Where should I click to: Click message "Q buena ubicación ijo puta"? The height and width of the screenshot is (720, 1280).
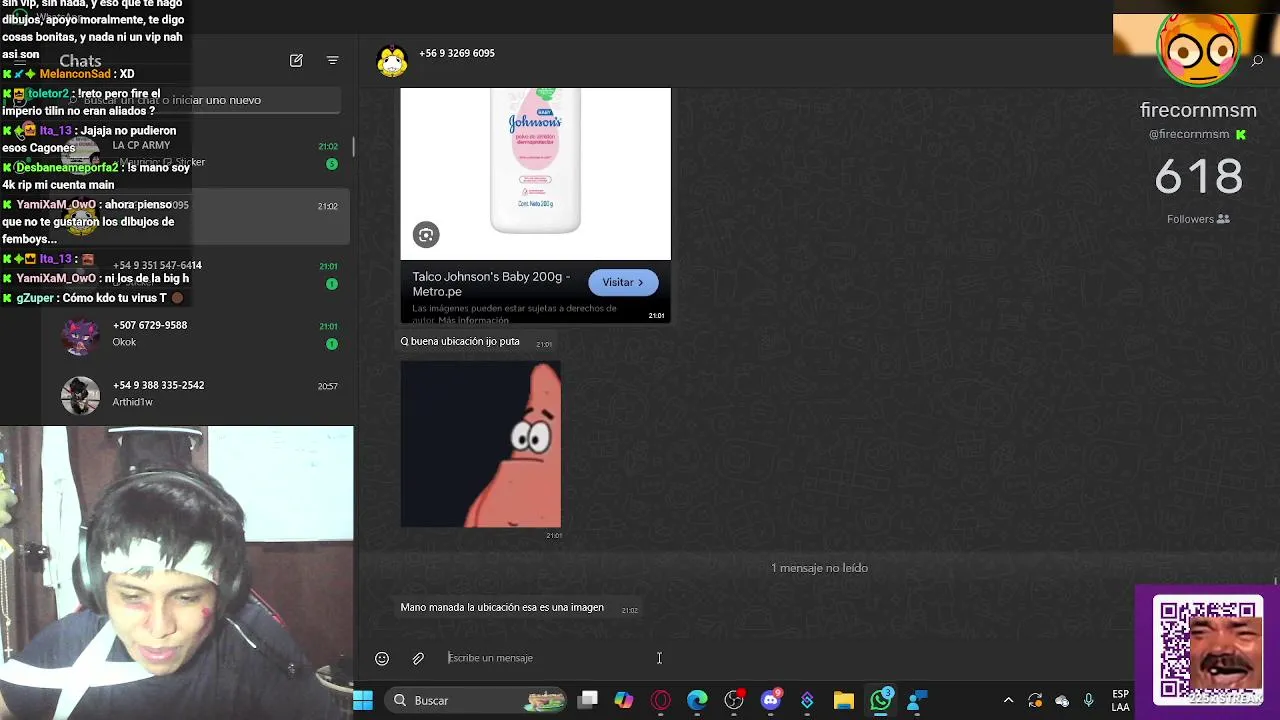click(460, 342)
